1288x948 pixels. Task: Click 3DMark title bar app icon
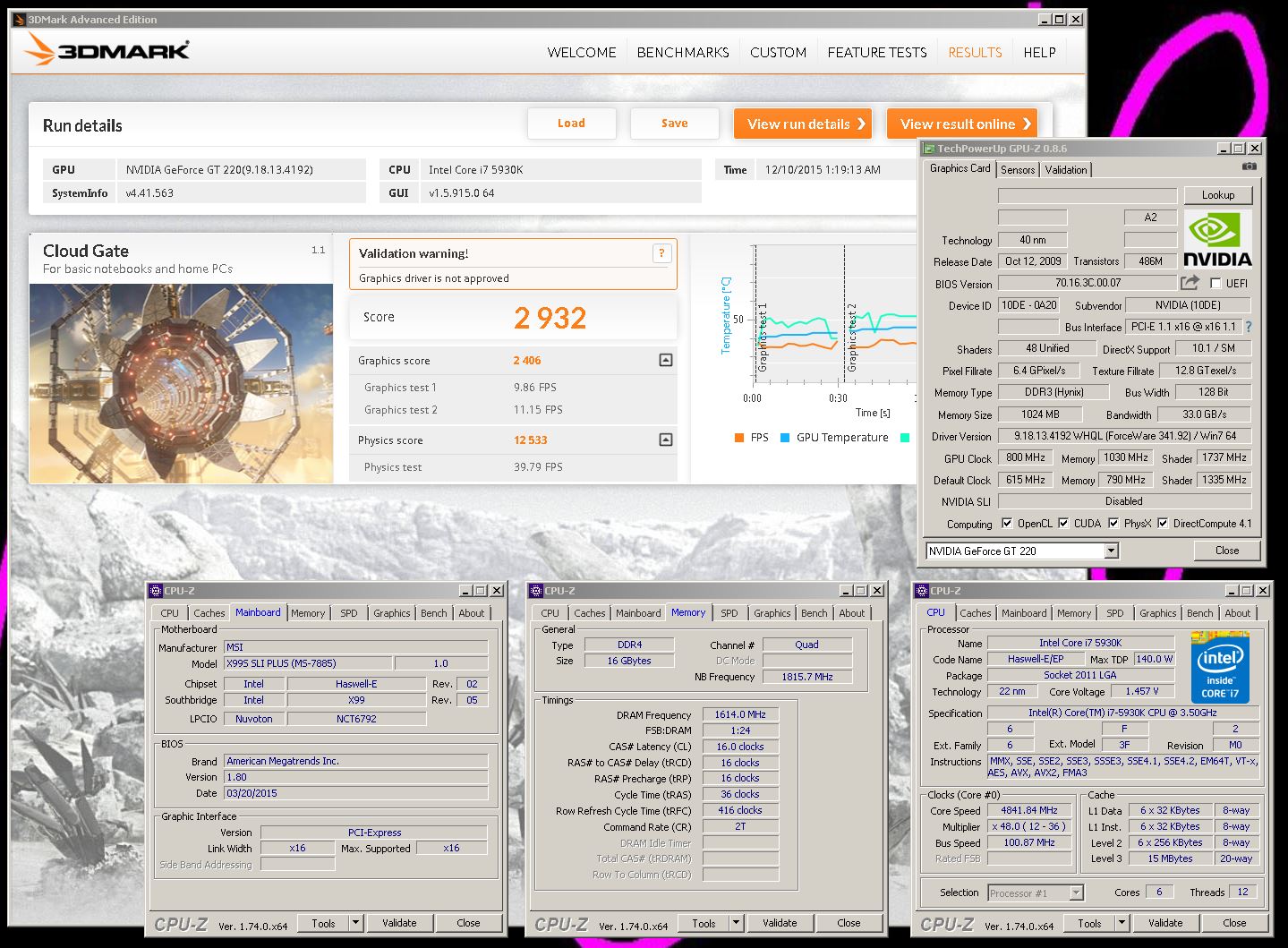(19, 19)
